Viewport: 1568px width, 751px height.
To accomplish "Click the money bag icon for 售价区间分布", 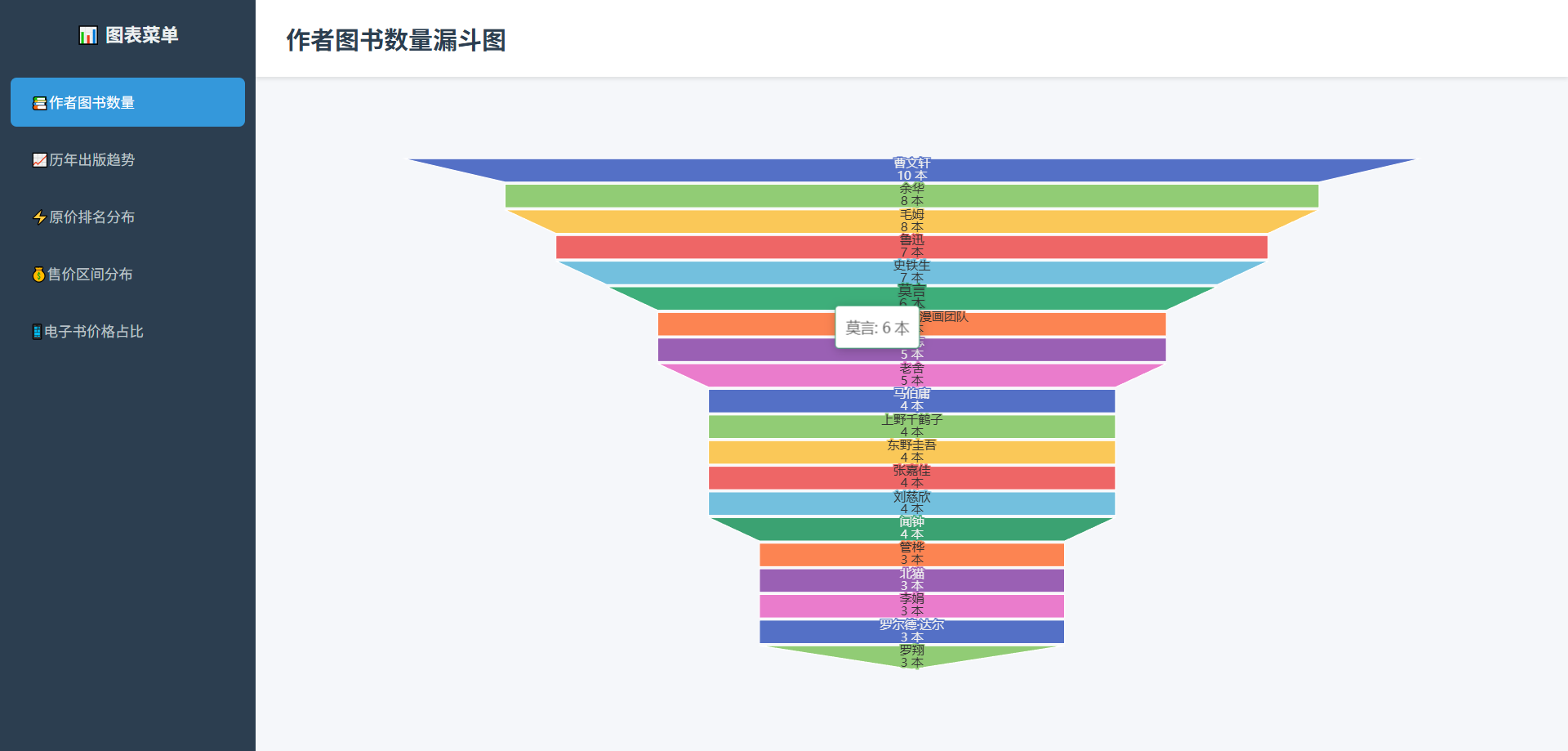I will pyautogui.click(x=38, y=275).
